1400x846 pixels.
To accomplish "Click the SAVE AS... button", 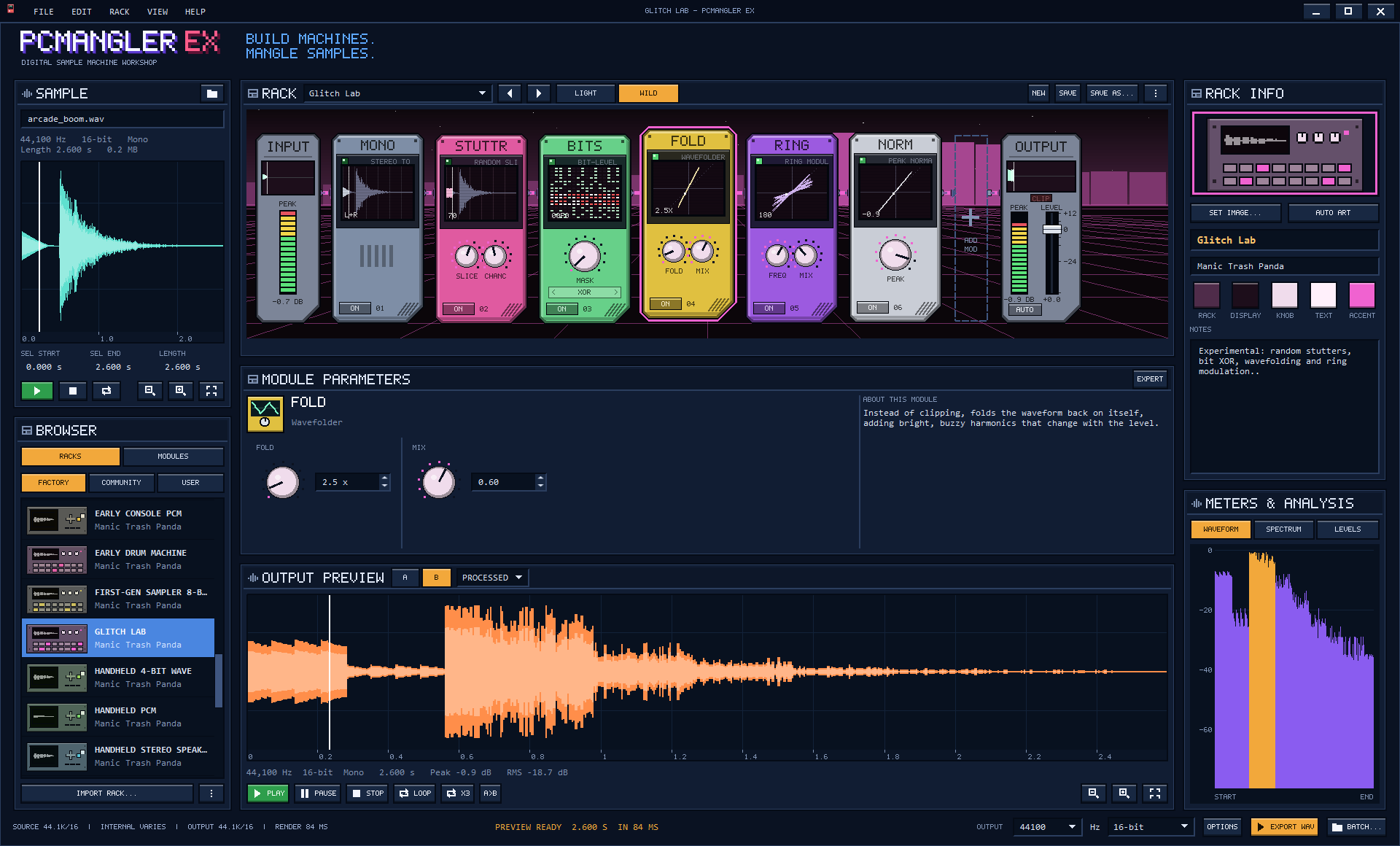I will [1111, 93].
